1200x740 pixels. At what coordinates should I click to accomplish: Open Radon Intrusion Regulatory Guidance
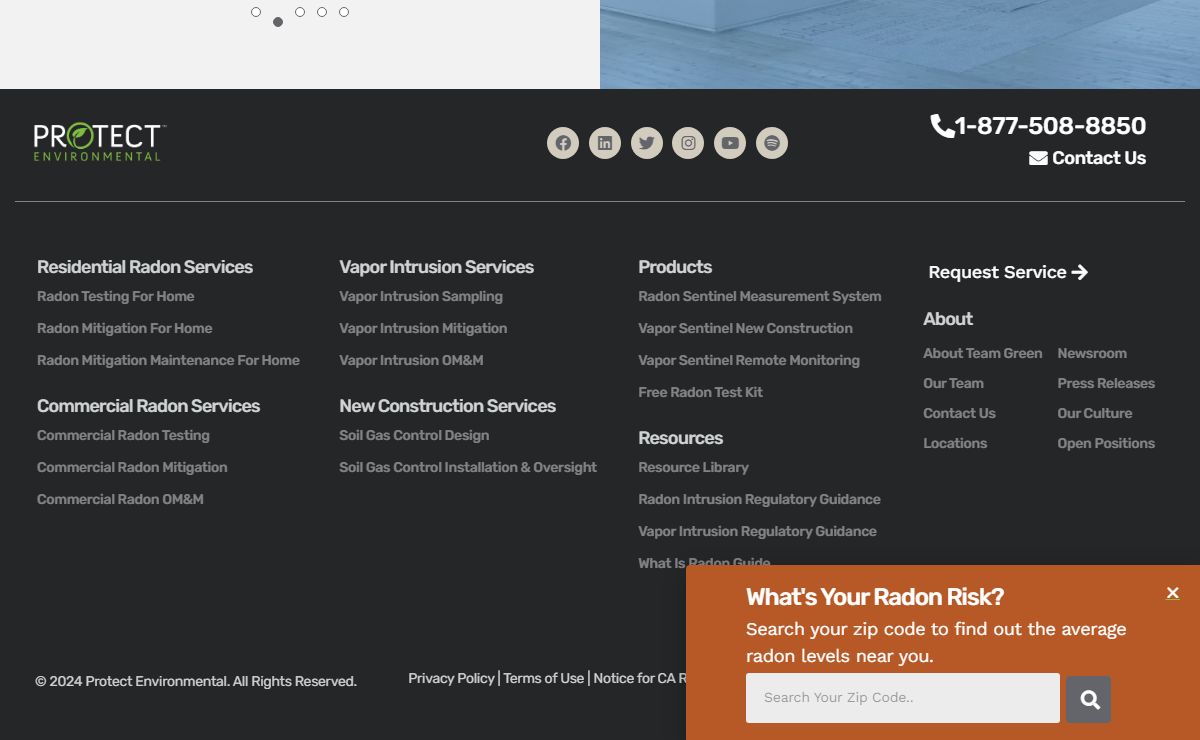tap(759, 499)
